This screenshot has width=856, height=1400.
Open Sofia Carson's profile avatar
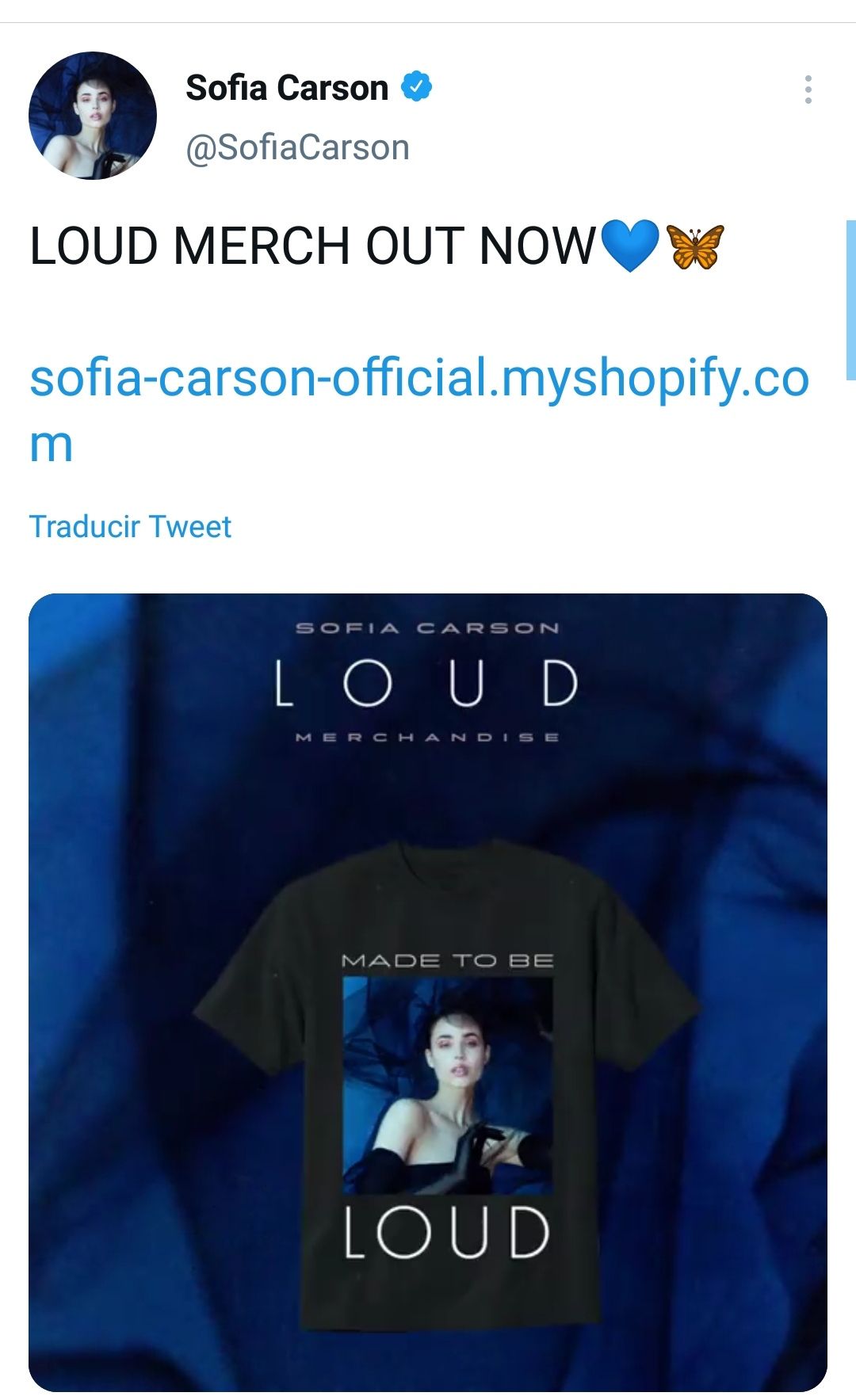pos(93,116)
